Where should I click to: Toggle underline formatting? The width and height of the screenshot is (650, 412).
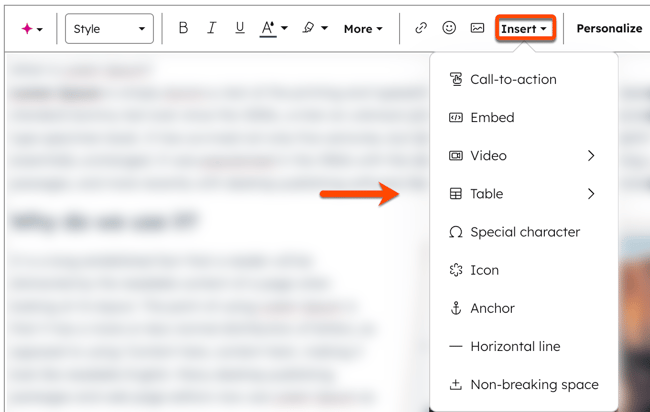[240, 28]
